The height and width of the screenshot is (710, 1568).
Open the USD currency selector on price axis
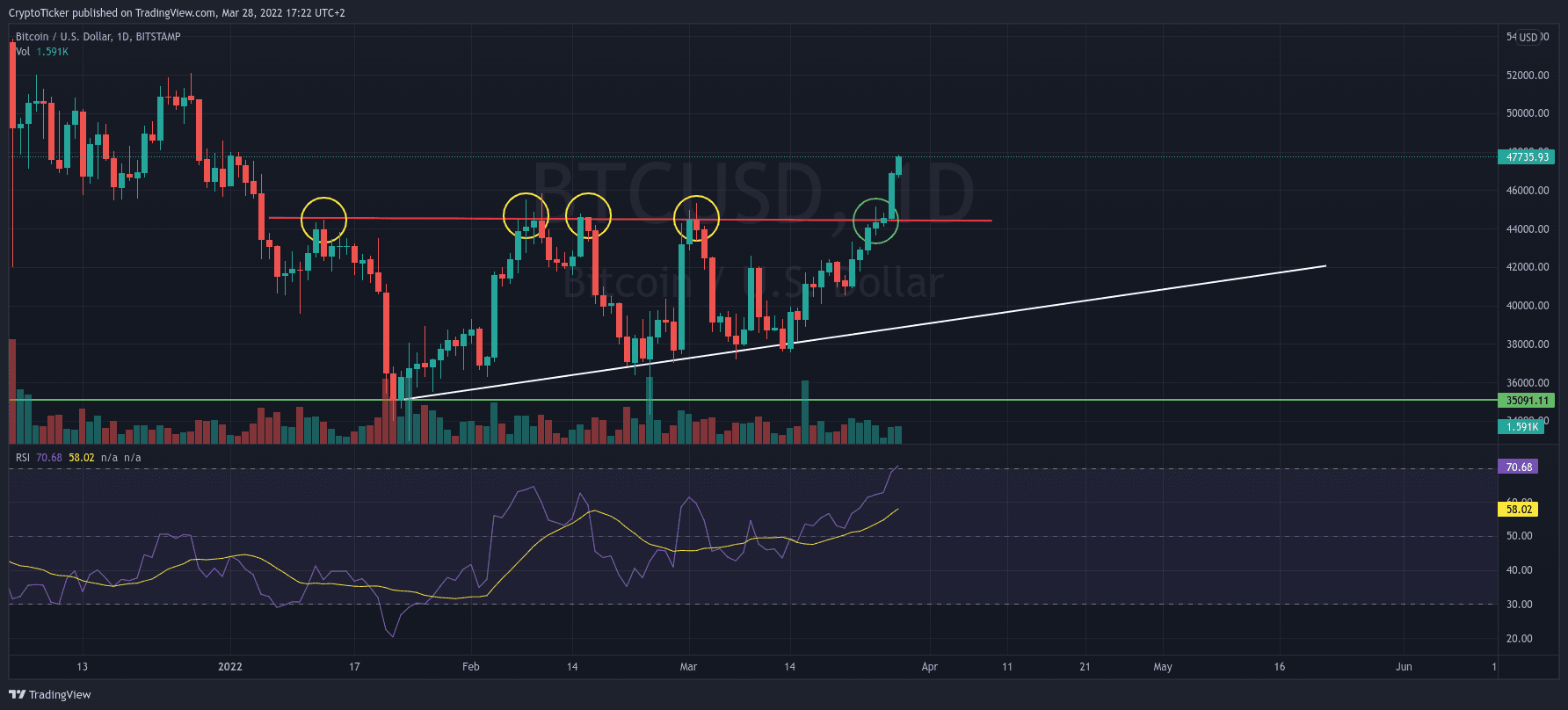pyautogui.click(x=1528, y=37)
